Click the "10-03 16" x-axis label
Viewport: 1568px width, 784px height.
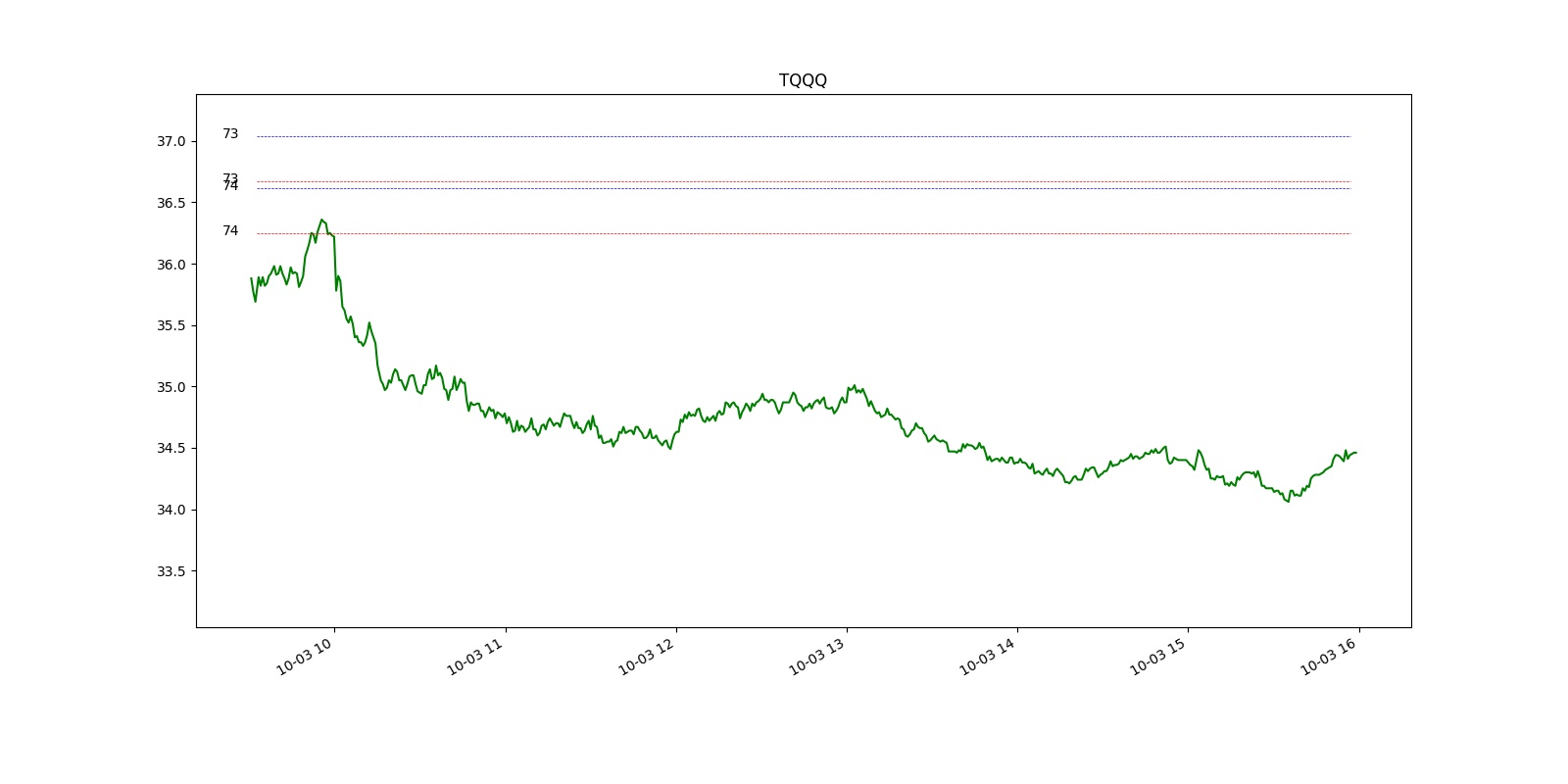pyautogui.click(x=1330, y=656)
